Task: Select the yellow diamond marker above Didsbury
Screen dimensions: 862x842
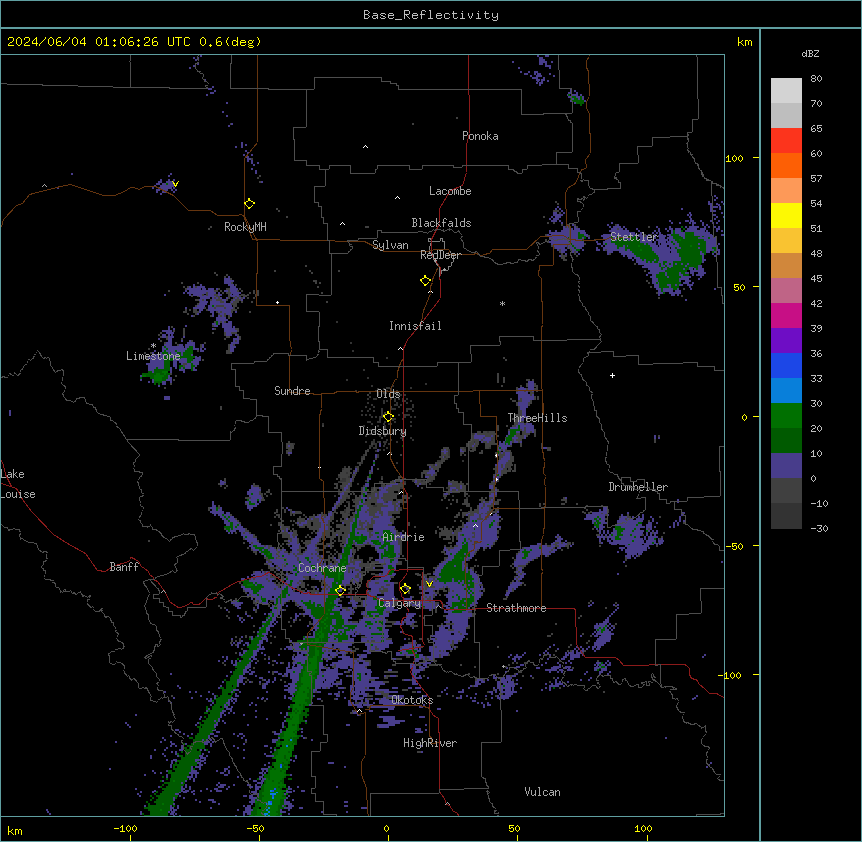Action: pyautogui.click(x=388, y=417)
